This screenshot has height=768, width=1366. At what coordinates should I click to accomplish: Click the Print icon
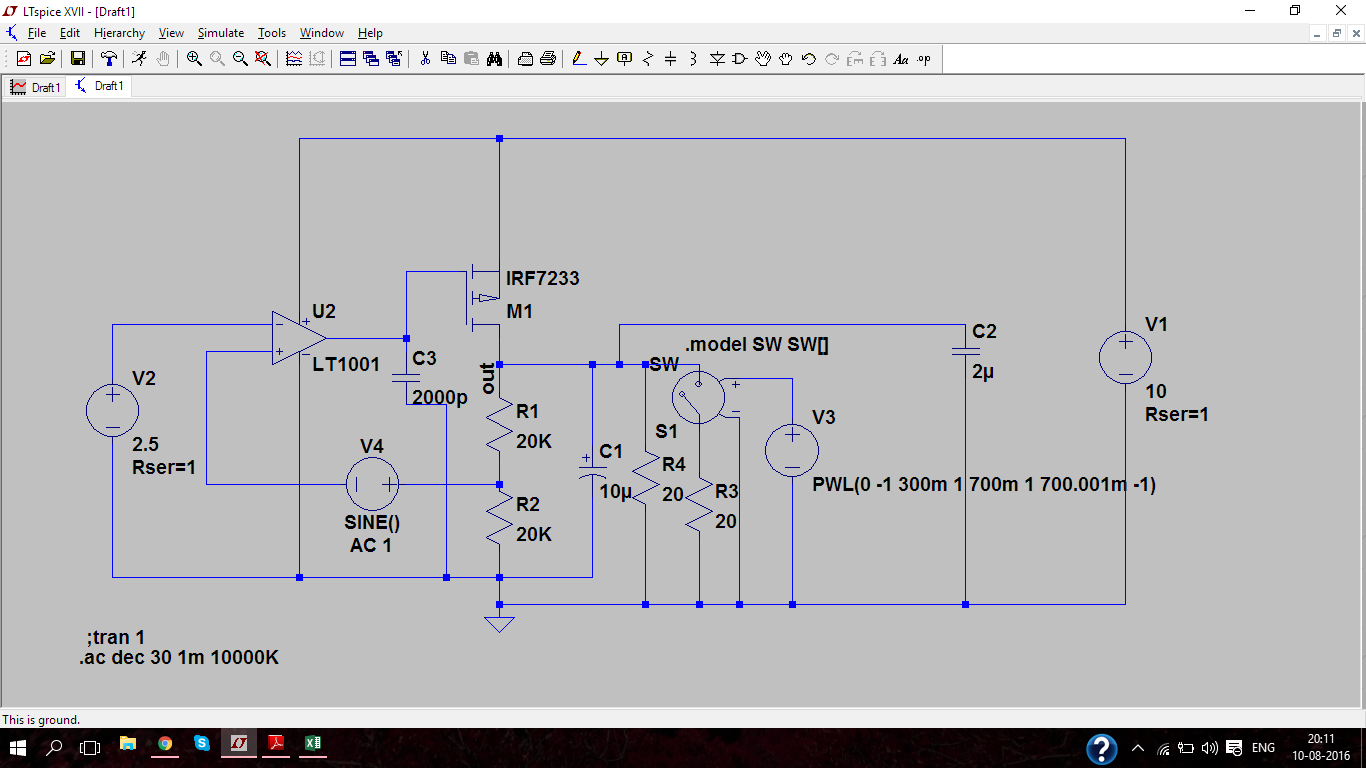(548, 59)
